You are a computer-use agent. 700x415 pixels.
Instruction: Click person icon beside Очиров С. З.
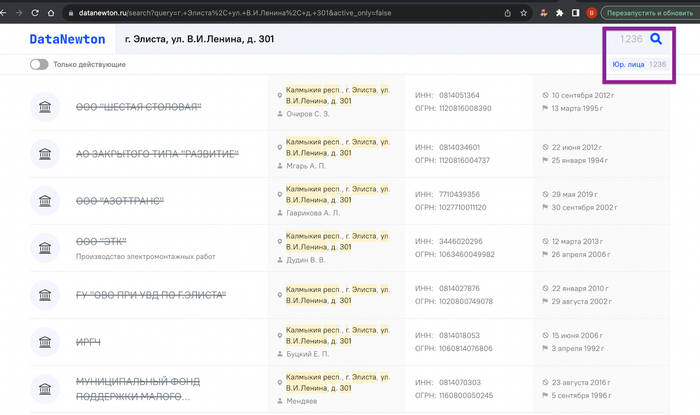pos(280,114)
